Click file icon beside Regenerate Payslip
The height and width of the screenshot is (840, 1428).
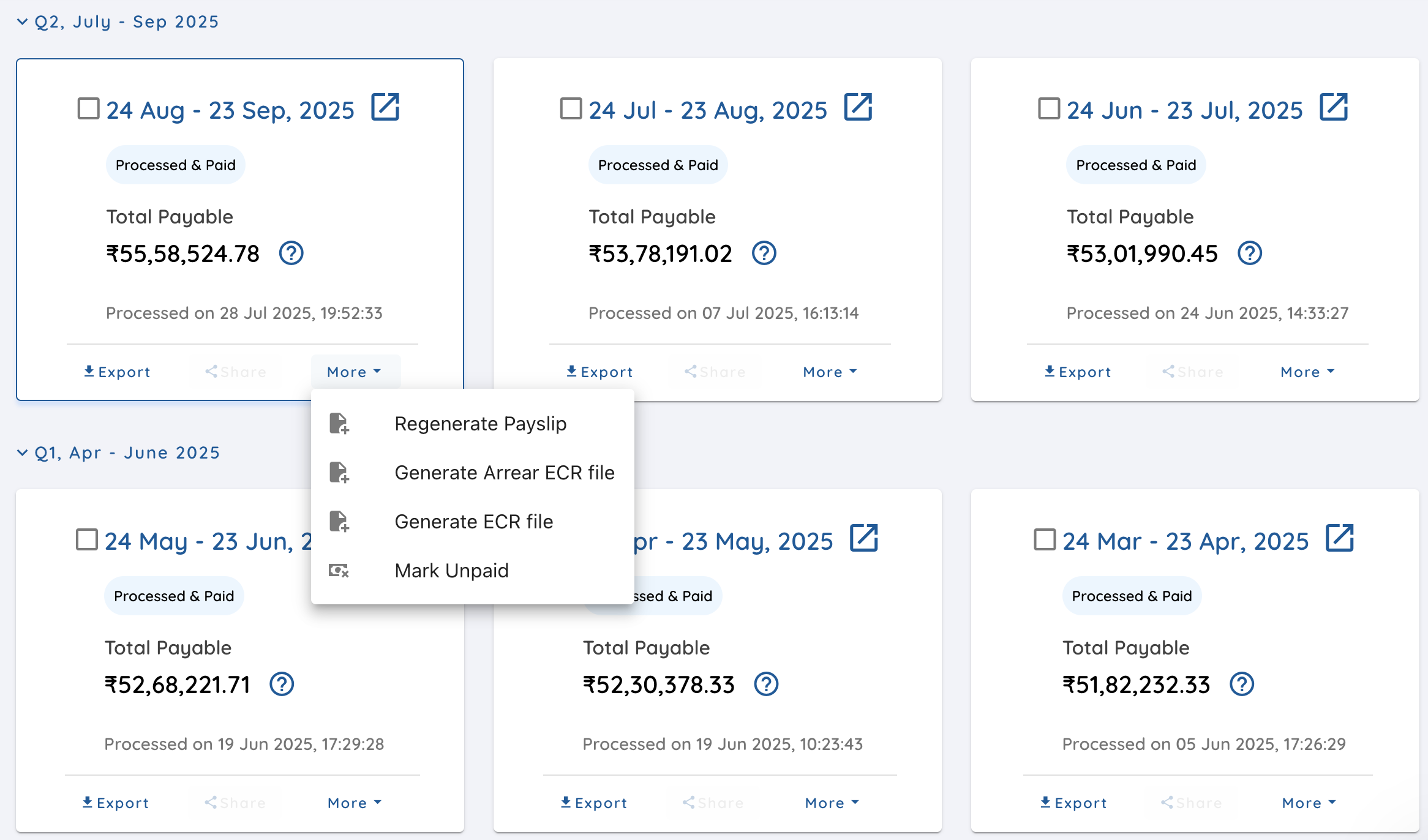pyautogui.click(x=339, y=424)
